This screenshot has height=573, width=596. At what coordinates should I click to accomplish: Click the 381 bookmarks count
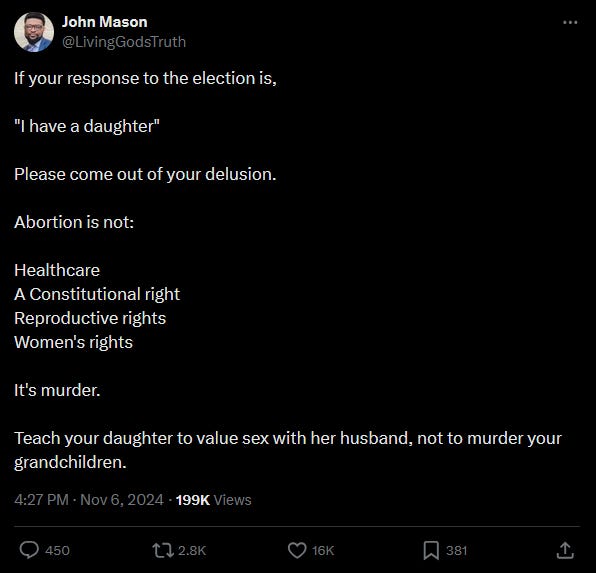[456, 551]
